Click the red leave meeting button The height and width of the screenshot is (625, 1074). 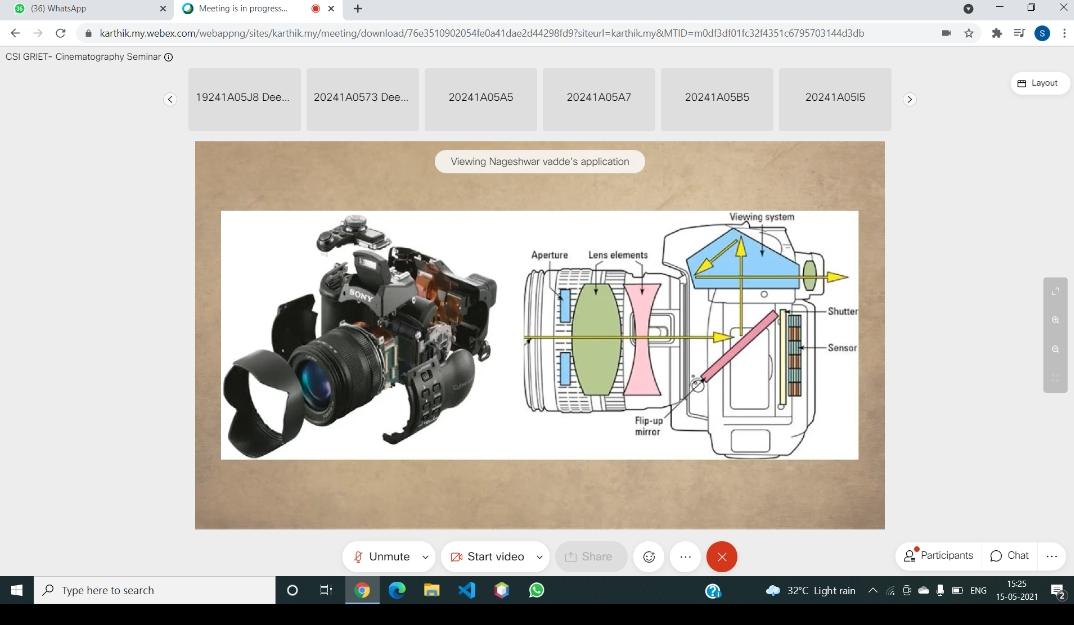(x=721, y=557)
